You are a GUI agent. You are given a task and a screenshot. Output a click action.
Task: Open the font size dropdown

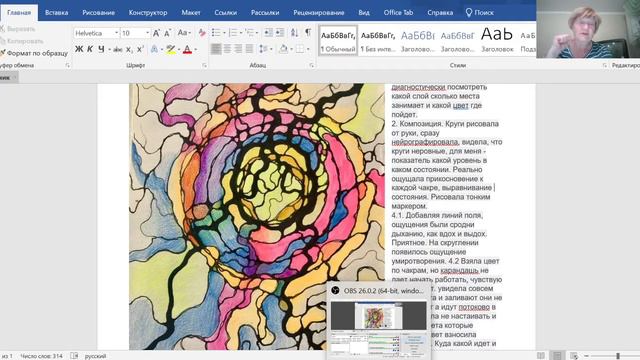pos(147,33)
